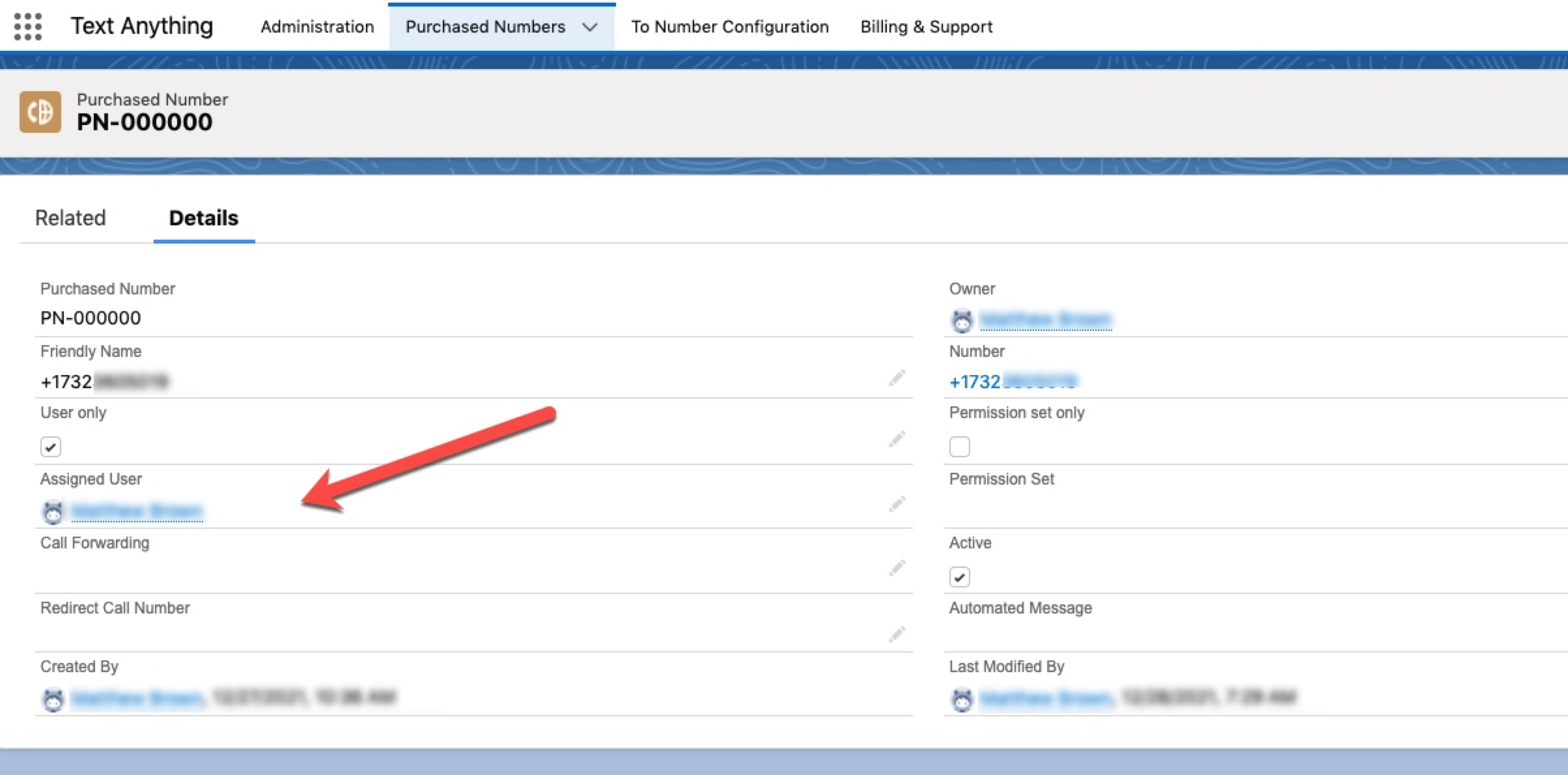
Task: Click the Assigned User avatar icon
Action: click(53, 512)
